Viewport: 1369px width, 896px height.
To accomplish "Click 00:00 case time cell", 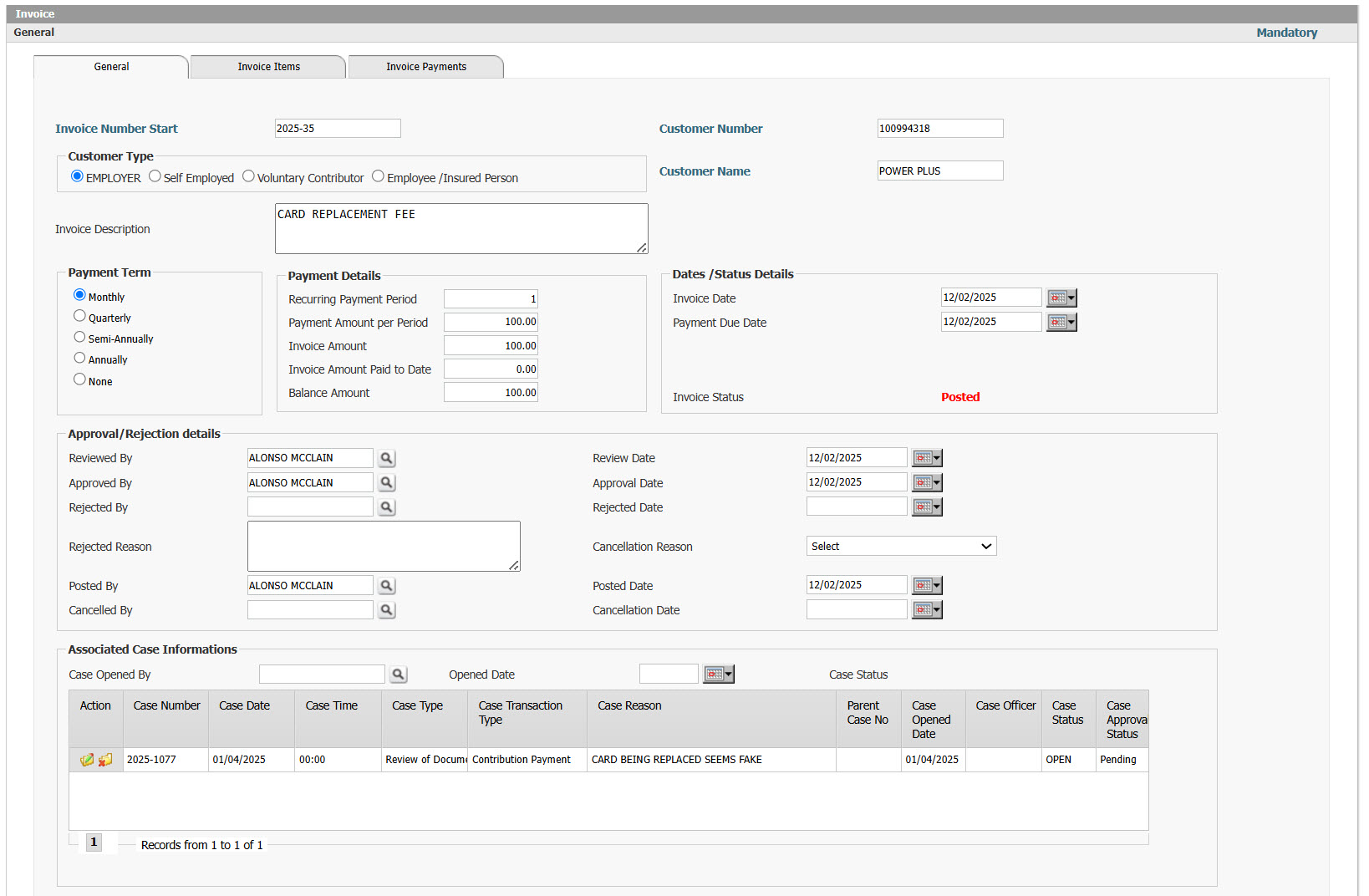I will (x=338, y=760).
